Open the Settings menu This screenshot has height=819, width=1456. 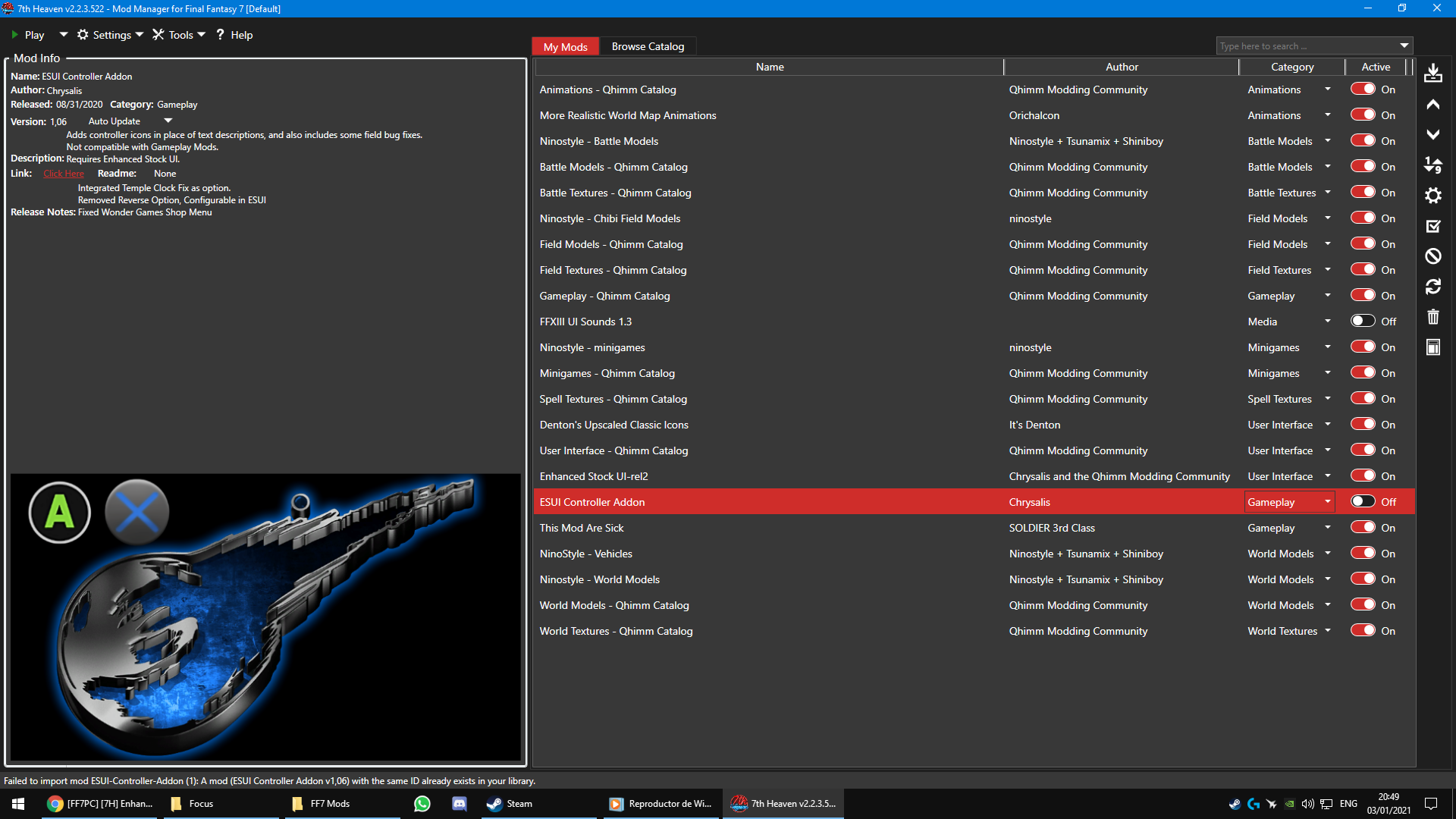[110, 35]
